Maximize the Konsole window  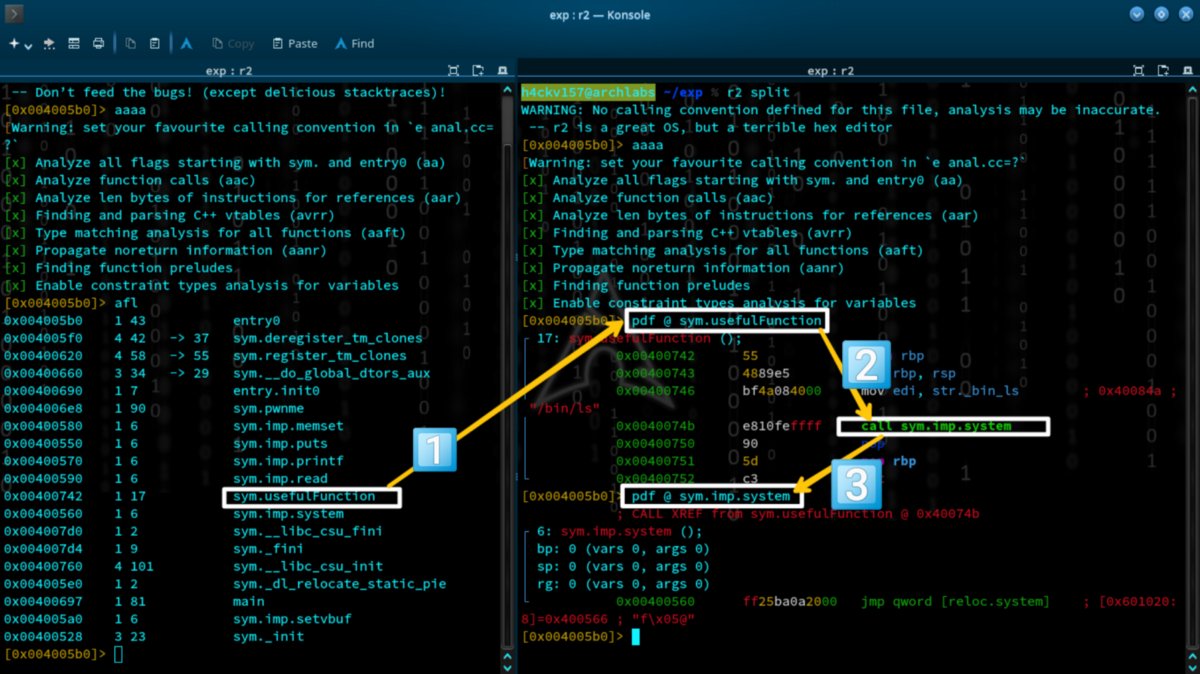[1161, 14]
